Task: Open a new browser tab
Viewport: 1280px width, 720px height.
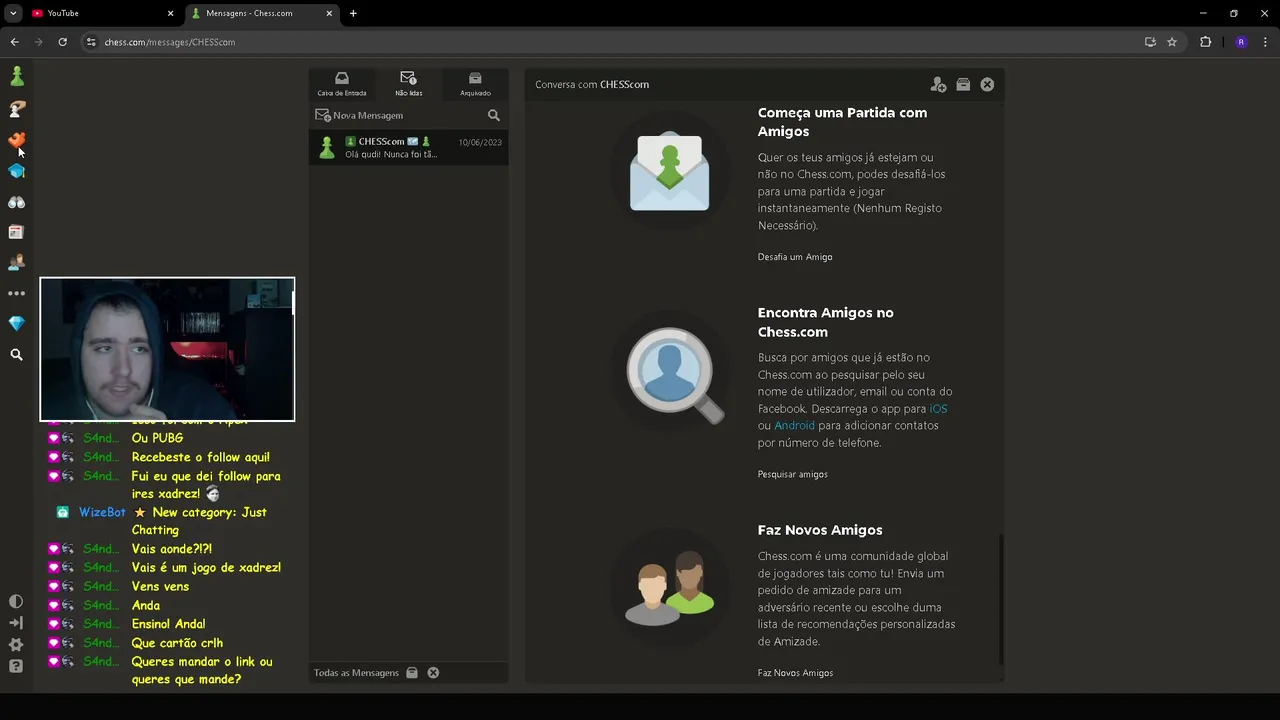Action: pyautogui.click(x=353, y=13)
